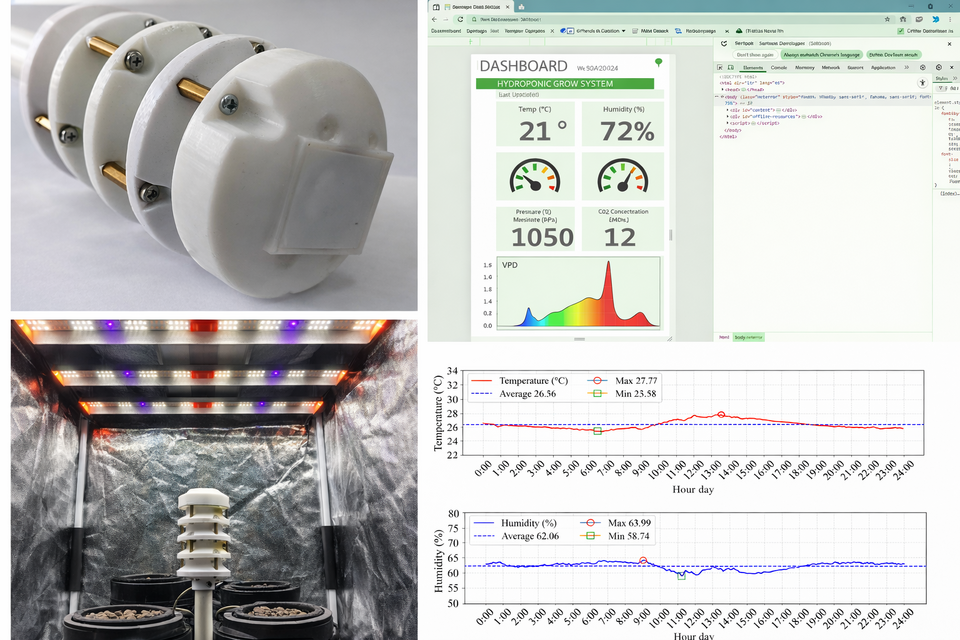Click the humidity gauge dial
The width and height of the screenshot is (960, 640).
coord(623,176)
